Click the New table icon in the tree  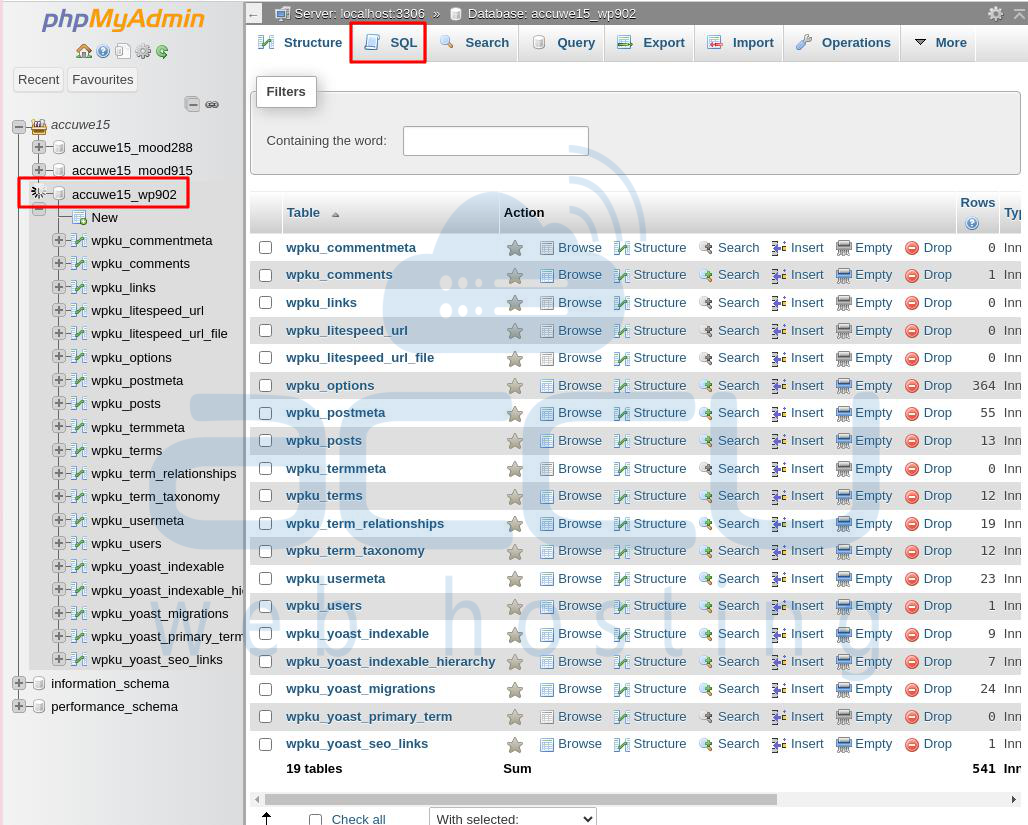coord(79,217)
